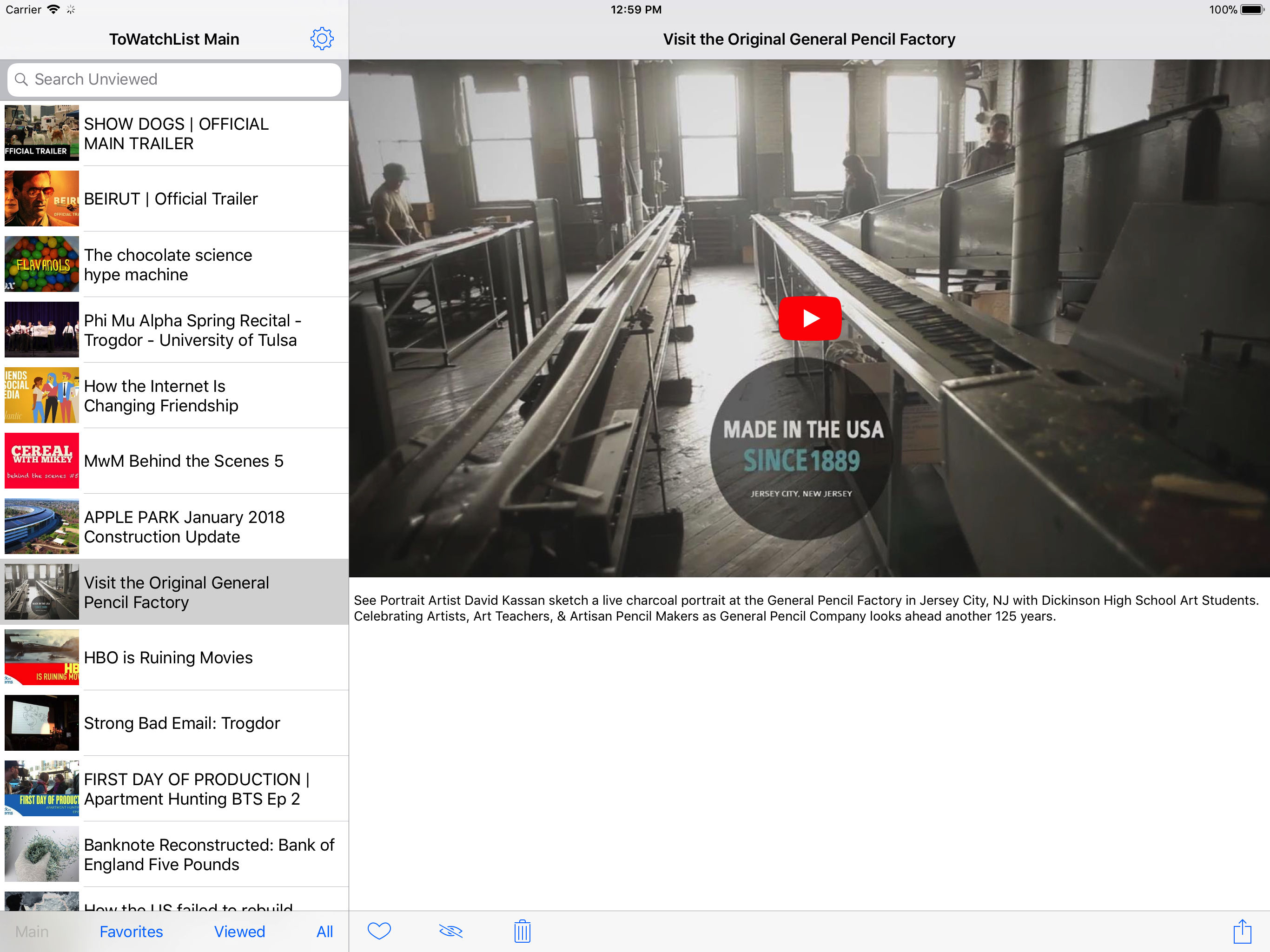The image size is (1270, 952).
Task: Click the battery indicator in status bar
Action: 1252,9
